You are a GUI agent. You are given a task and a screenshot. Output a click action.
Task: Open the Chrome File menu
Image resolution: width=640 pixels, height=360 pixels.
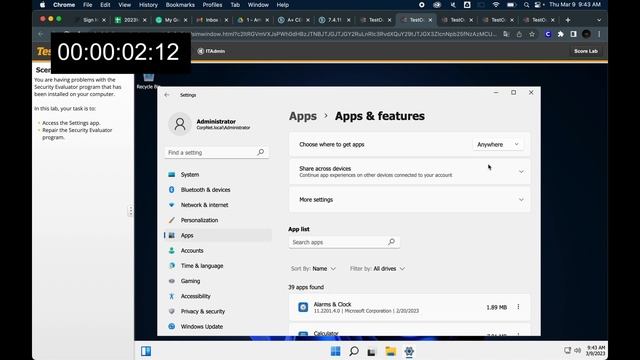87,5
